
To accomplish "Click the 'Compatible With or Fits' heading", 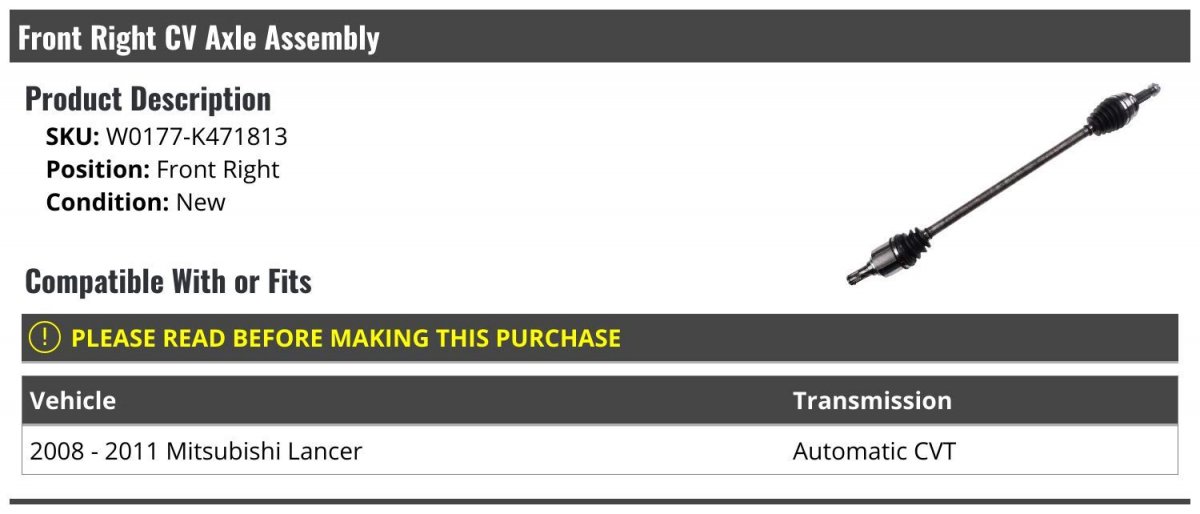I will coord(168,282).
